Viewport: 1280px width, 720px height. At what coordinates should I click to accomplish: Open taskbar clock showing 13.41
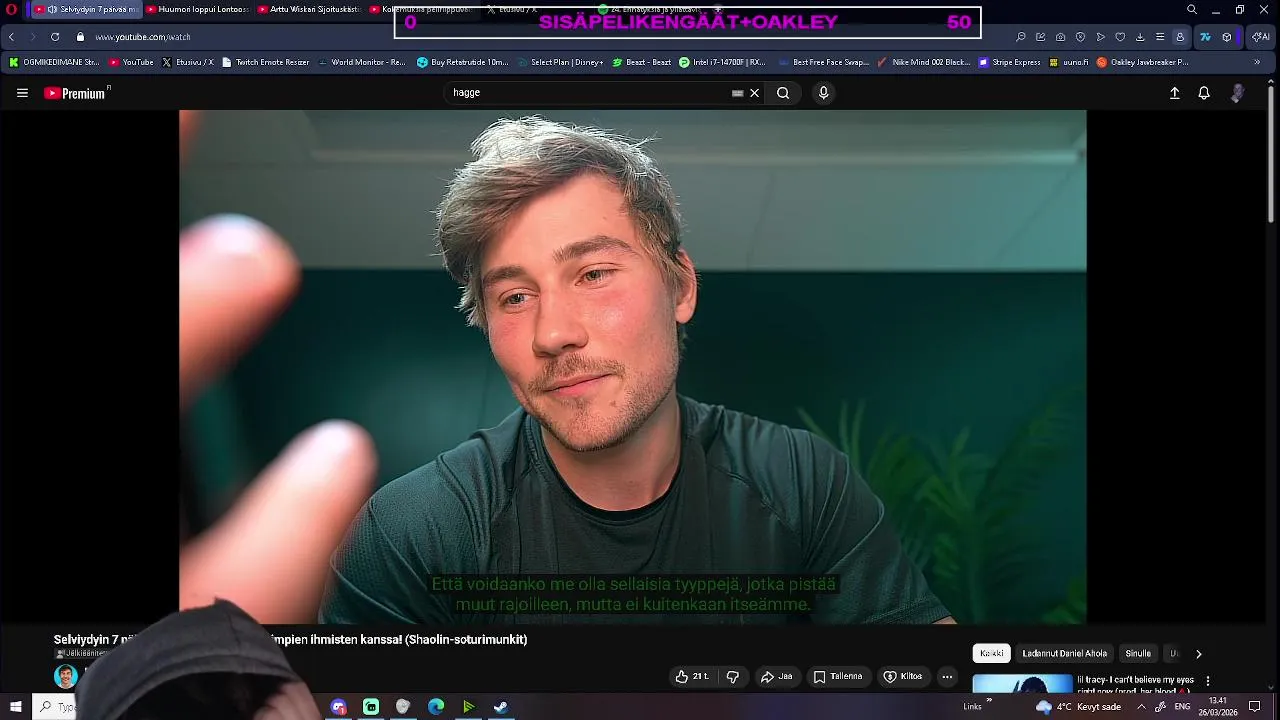(x=1217, y=707)
